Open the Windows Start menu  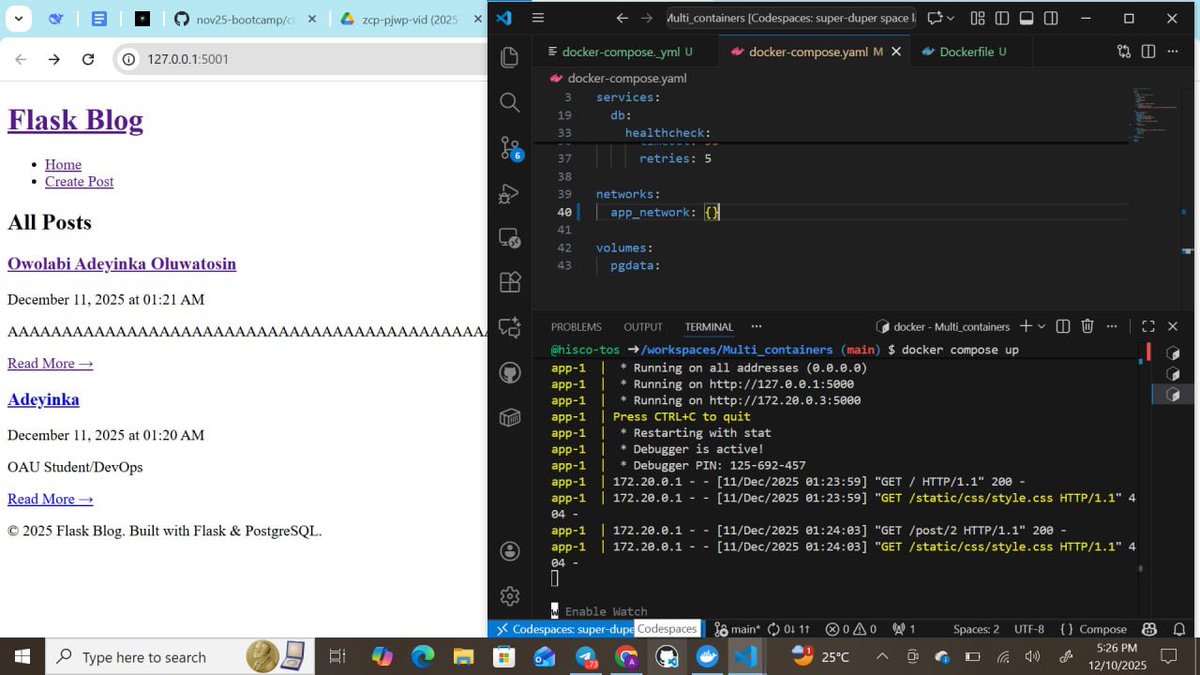click(22, 657)
